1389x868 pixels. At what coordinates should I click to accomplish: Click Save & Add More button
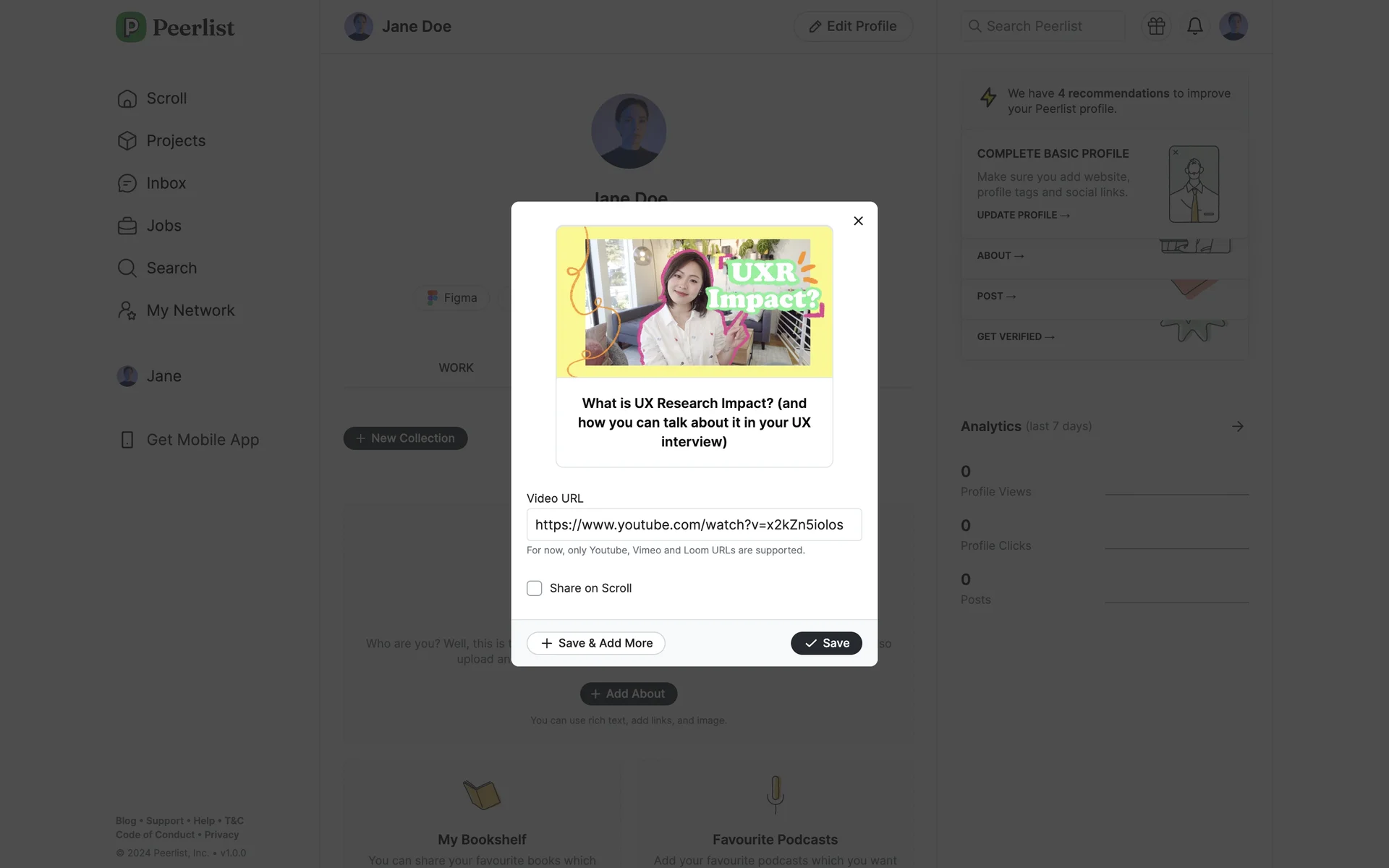(x=596, y=643)
